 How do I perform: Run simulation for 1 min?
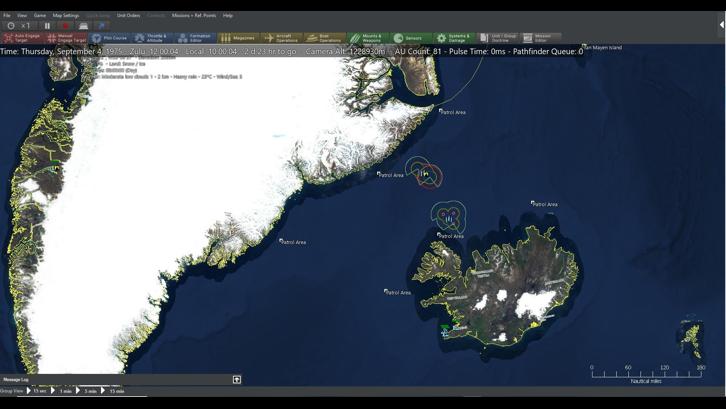click(x=62, y=391)
